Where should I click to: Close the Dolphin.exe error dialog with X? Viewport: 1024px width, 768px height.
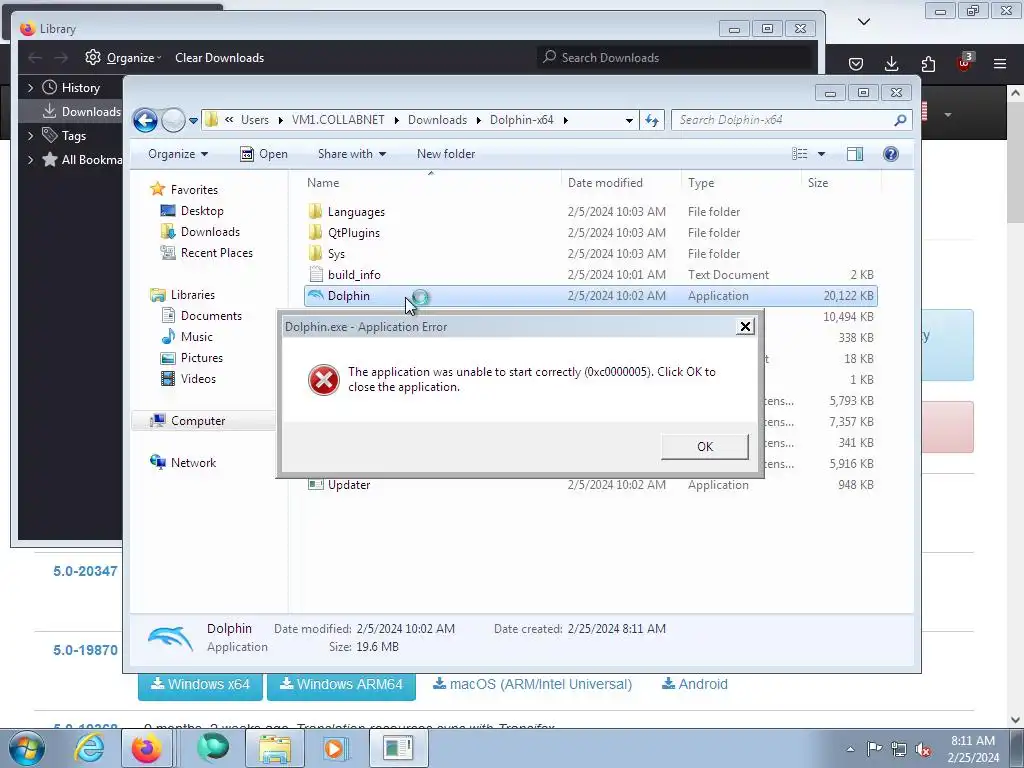[745, 327]
